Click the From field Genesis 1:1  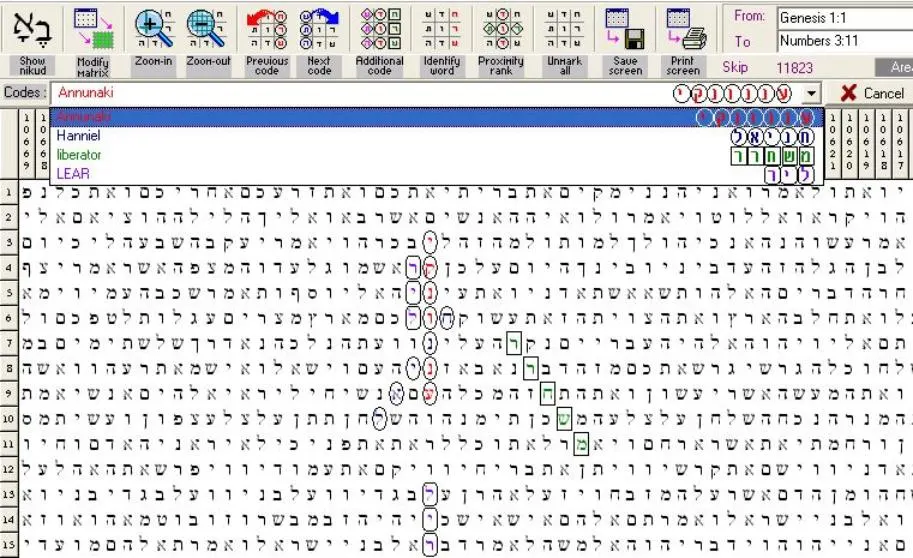point(844,18)
